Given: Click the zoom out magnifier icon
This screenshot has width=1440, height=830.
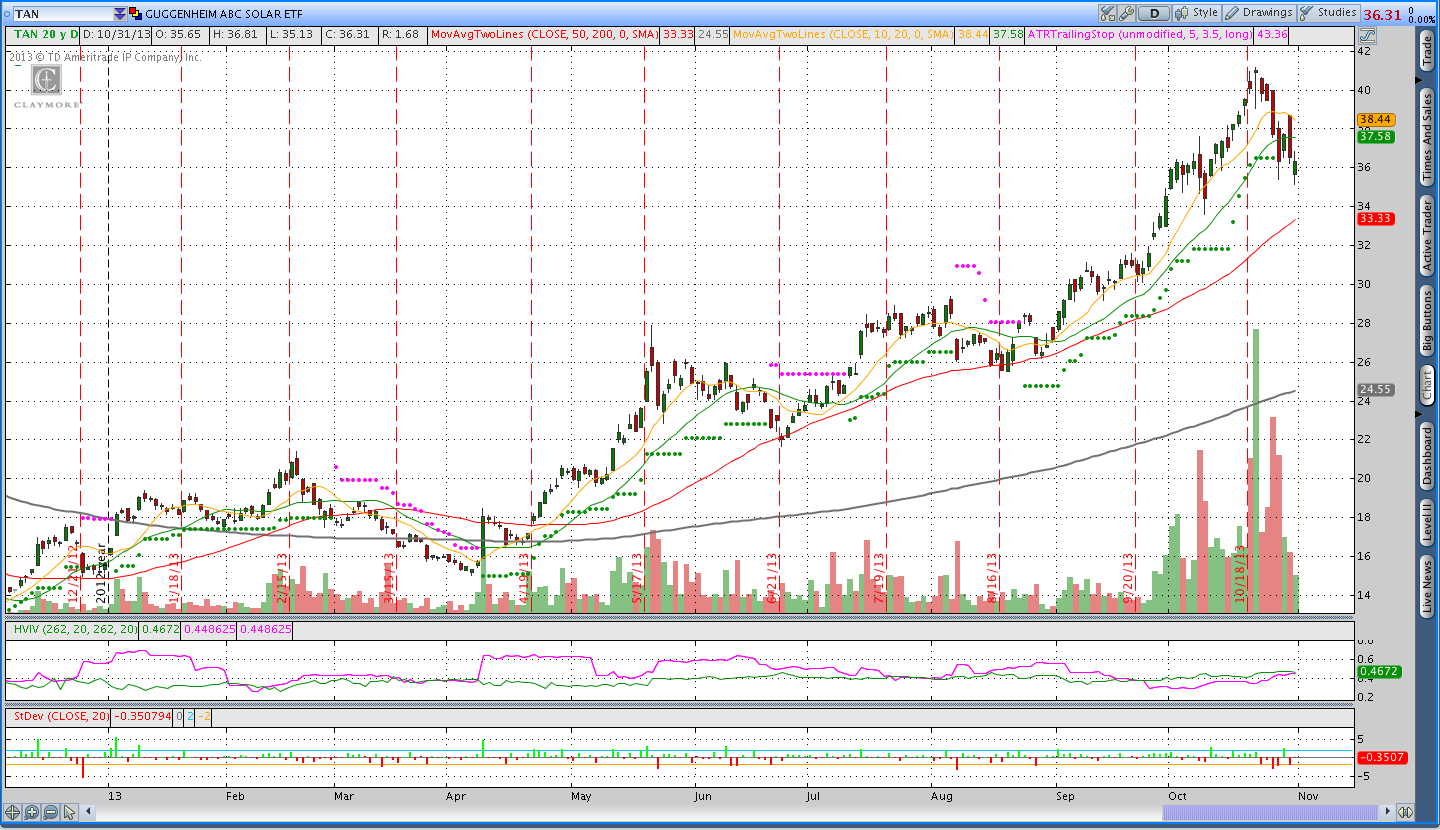Looking at the screenshot, I should (x=52, y=812).
